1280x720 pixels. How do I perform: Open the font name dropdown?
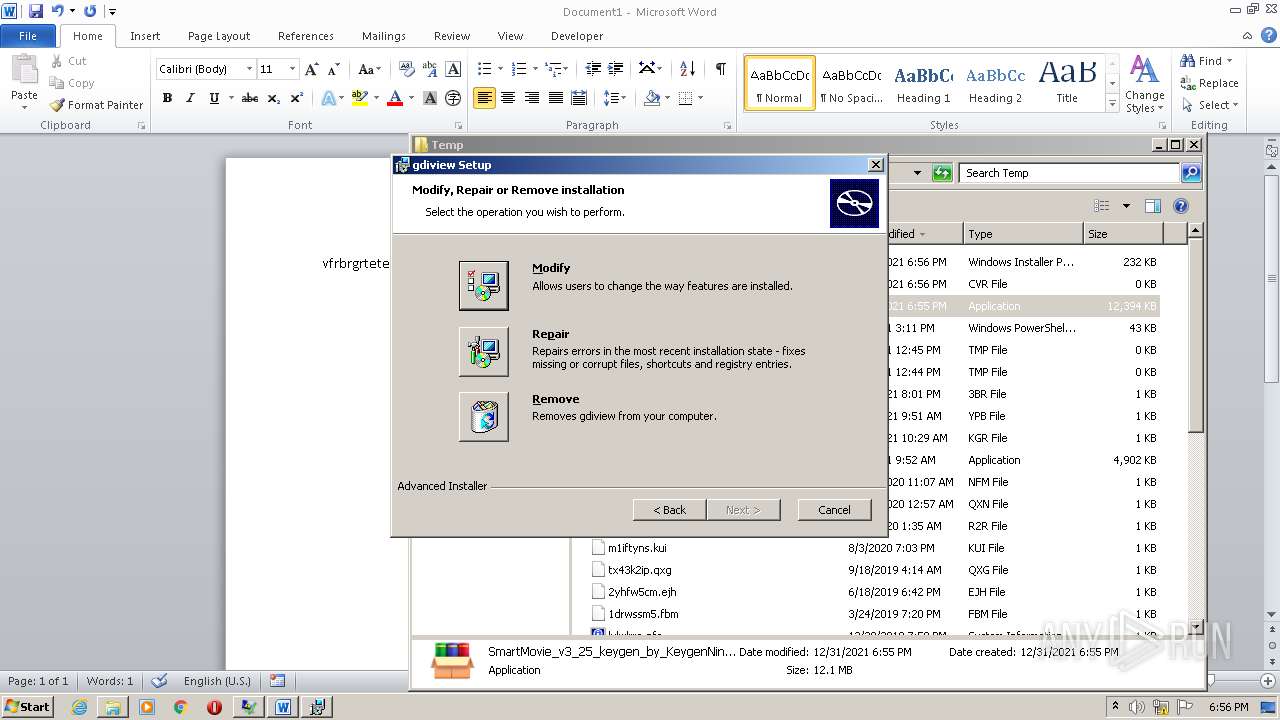pos(249,69)
